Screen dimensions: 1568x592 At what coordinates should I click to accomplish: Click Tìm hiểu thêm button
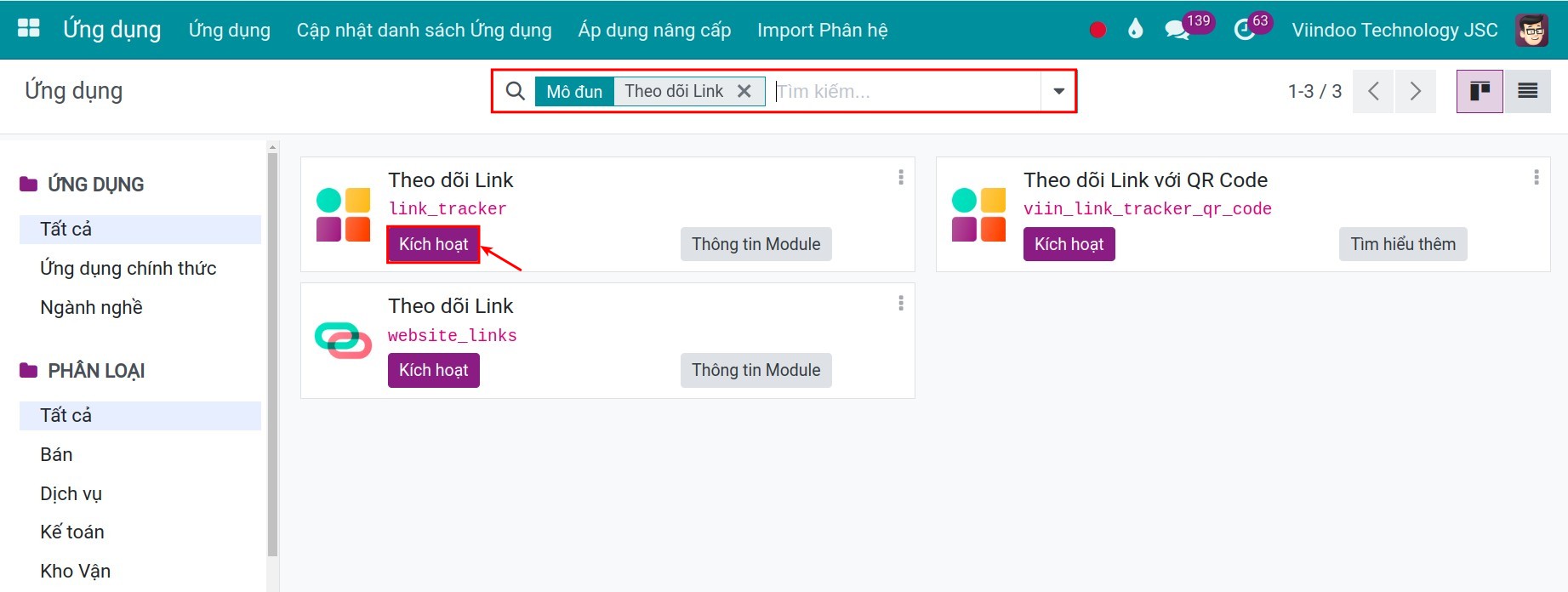tap(1403, 244)
